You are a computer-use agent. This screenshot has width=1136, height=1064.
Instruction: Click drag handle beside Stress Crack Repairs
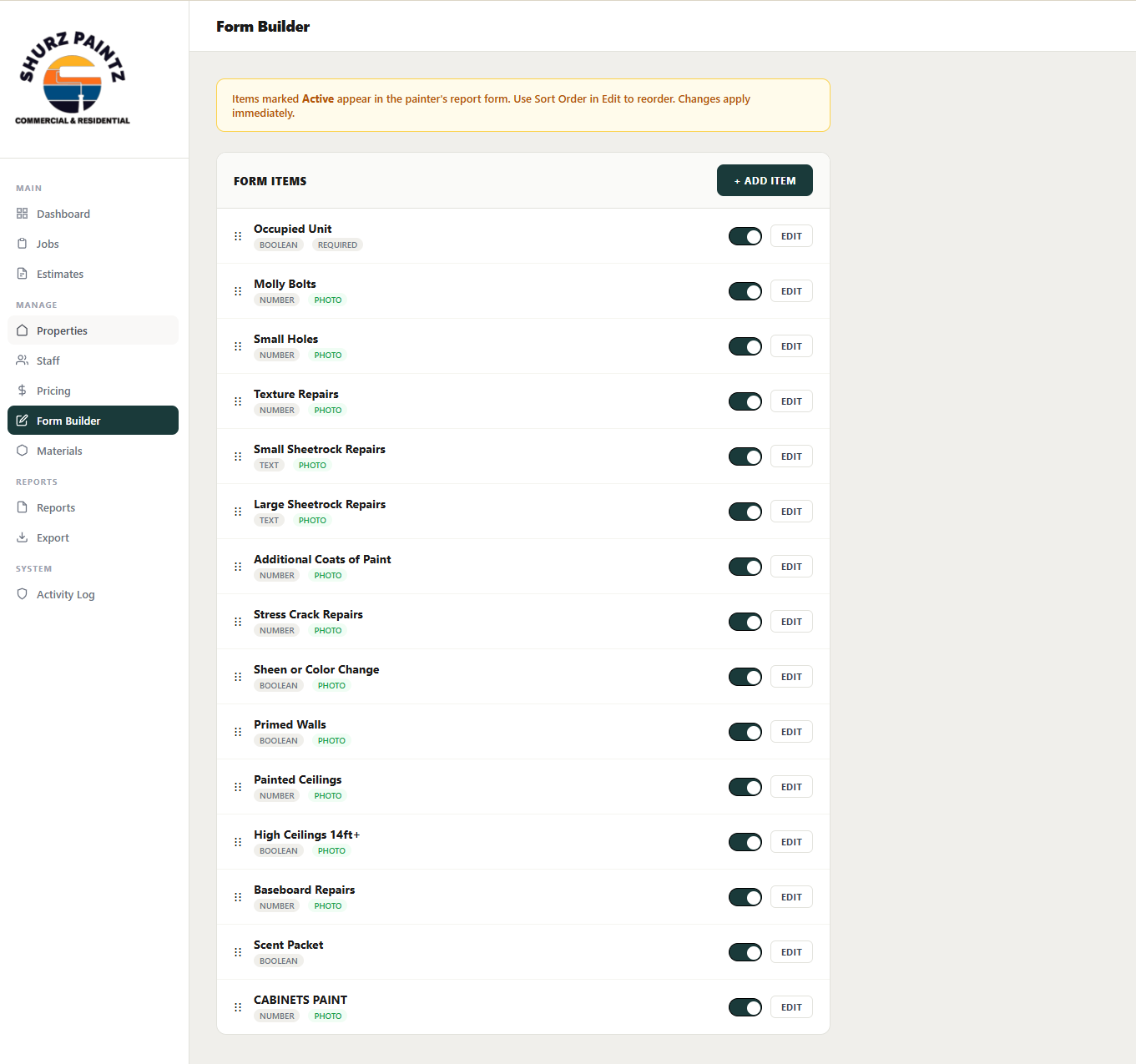pyautogui.click(x=238, y=622)
